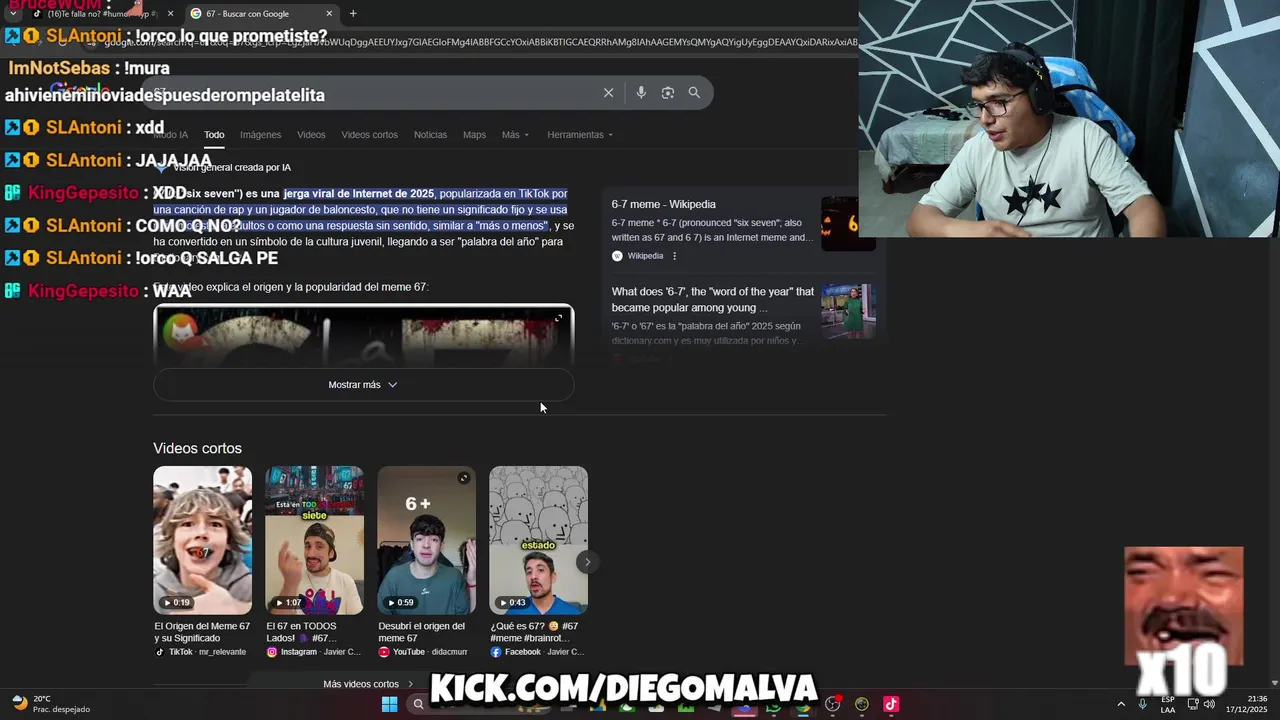1280x720 pixels.
Task: Select the '67 - Buscar con Google' tab
Action: click(x=262, y=14)
